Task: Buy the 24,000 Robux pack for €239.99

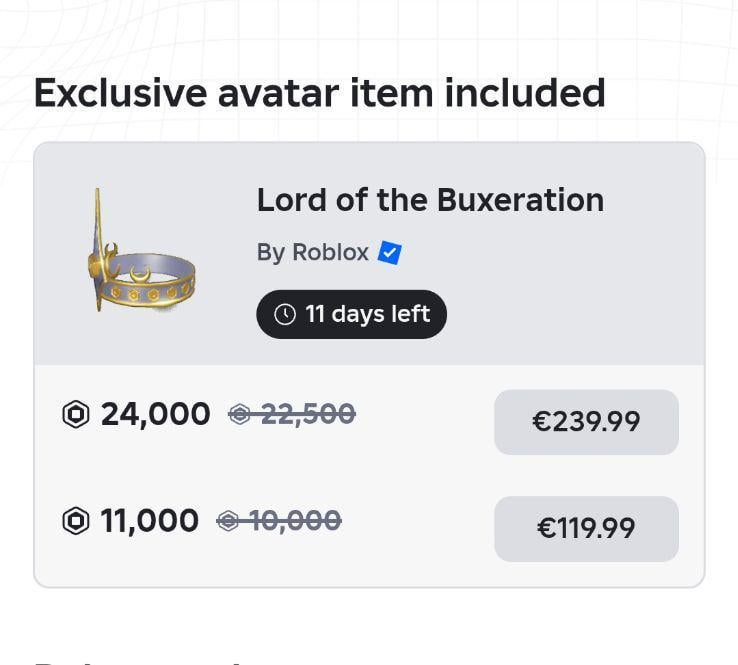Action: 586,421
